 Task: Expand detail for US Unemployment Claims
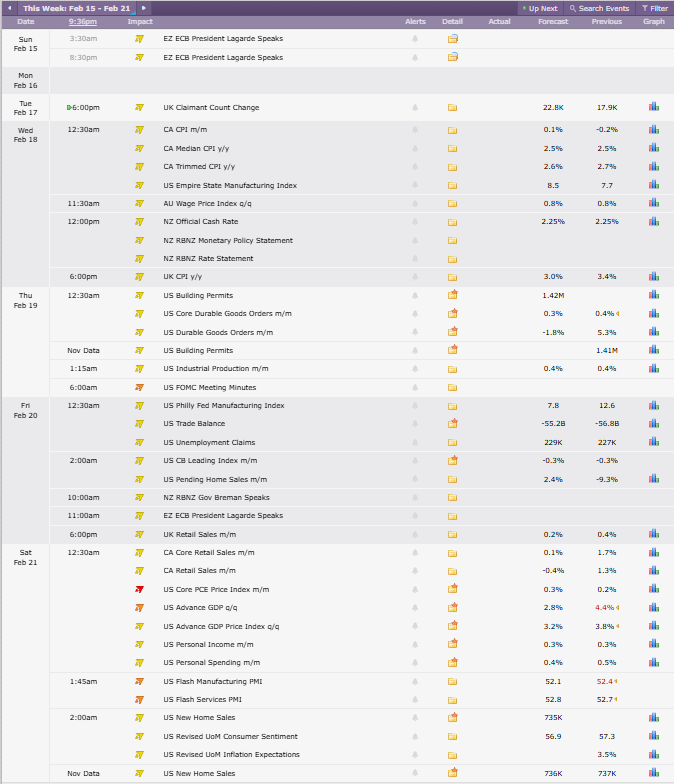pyautogui.click(x=452, y=442)
